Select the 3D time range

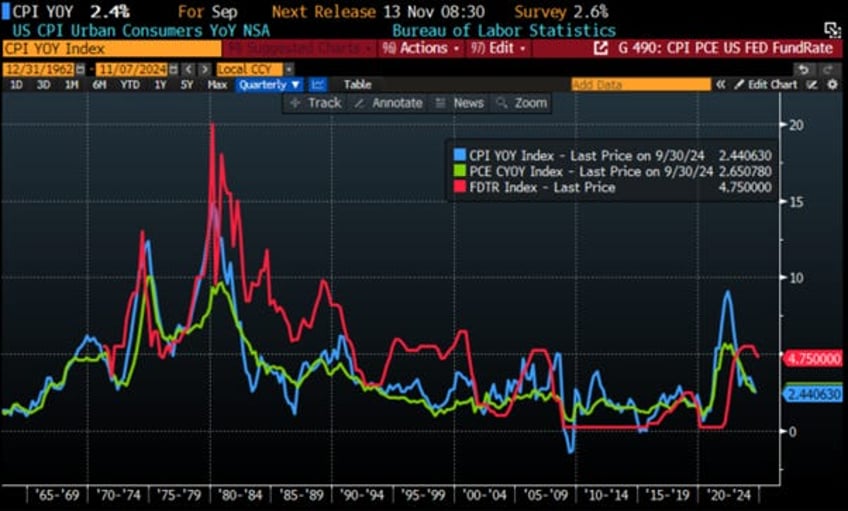(43, 84)
